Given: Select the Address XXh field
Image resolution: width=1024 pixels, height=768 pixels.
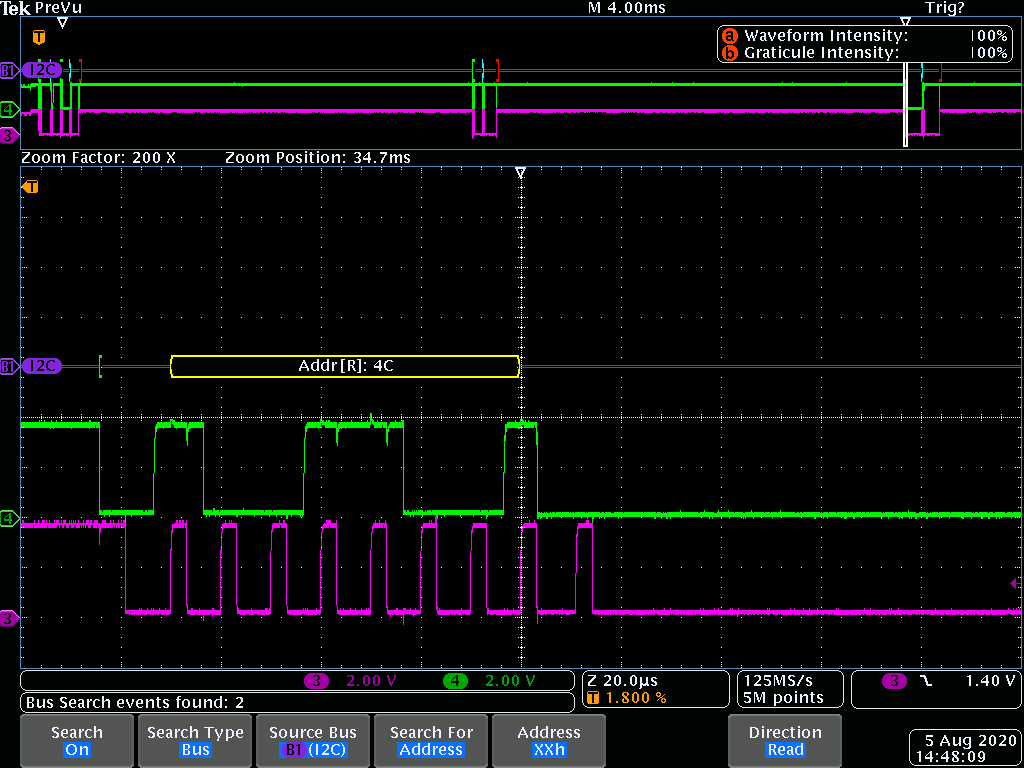Looking at the screenshot, I should tap(549, 741).
